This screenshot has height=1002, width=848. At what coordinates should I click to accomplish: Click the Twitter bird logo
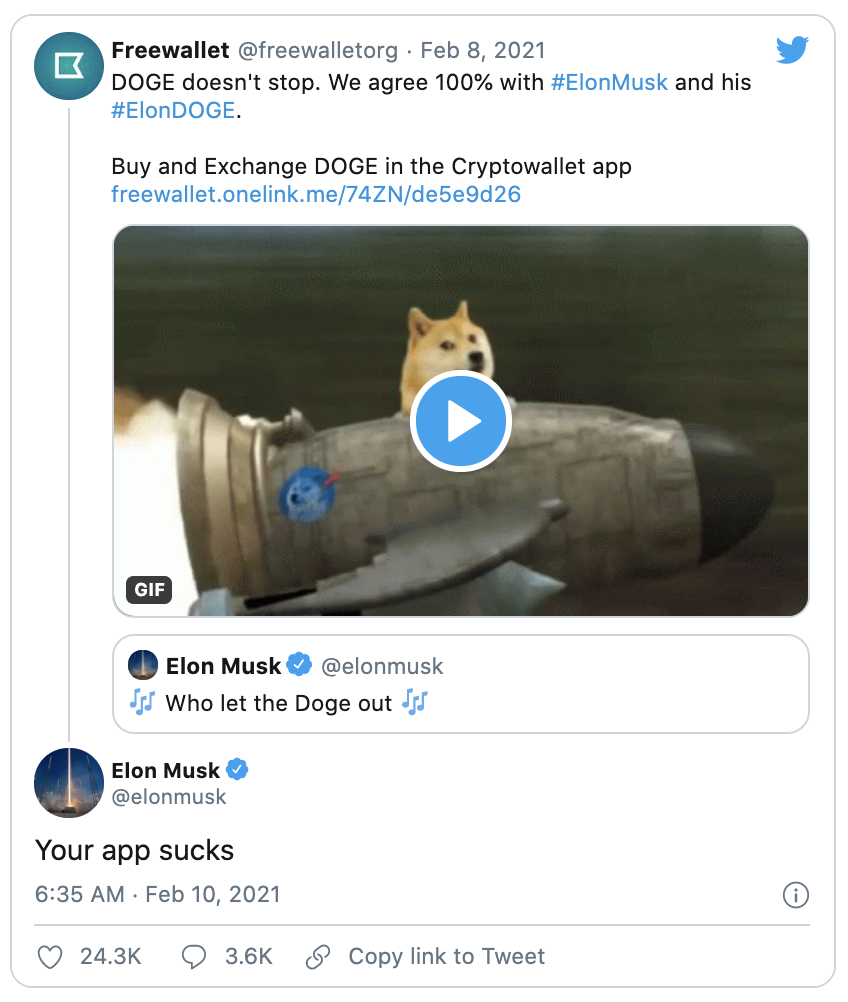pos(792,50)
